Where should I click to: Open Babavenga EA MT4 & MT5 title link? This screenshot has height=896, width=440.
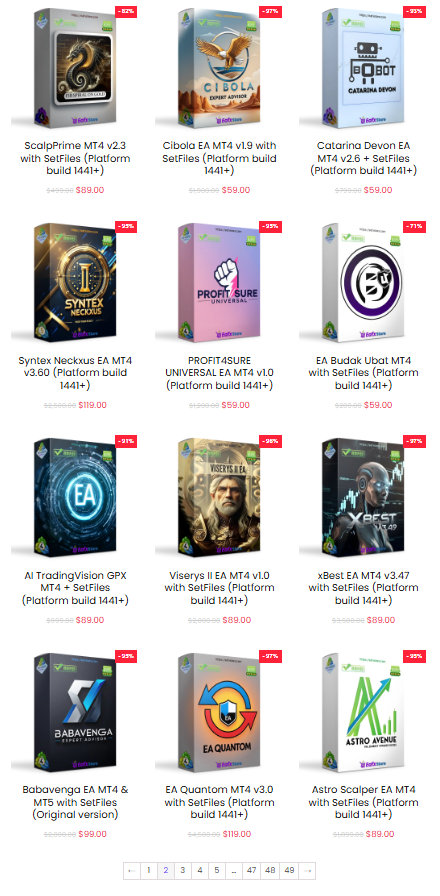[75, 802]
